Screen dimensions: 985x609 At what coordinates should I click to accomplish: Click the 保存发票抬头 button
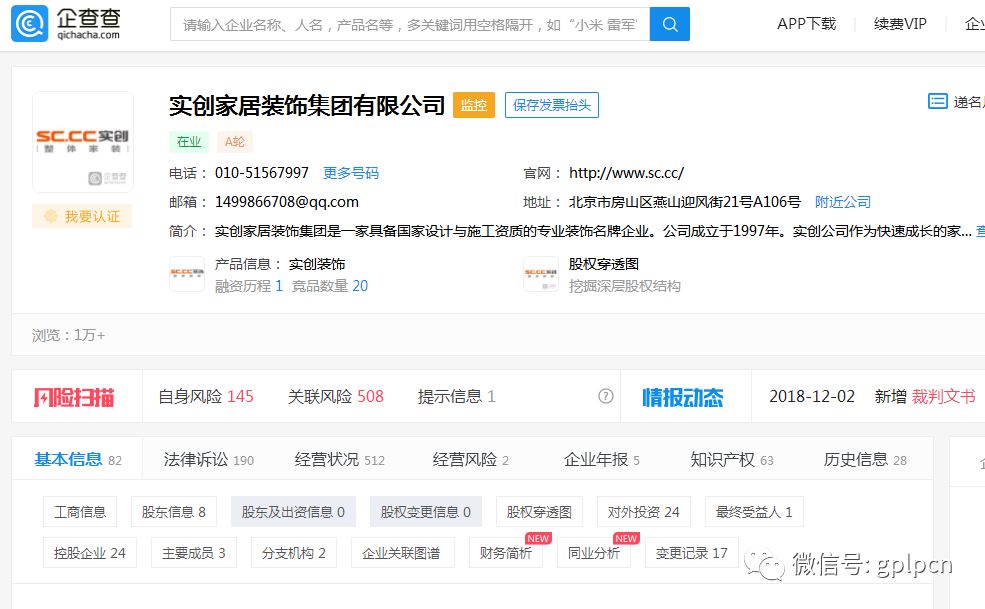(552, 105)
